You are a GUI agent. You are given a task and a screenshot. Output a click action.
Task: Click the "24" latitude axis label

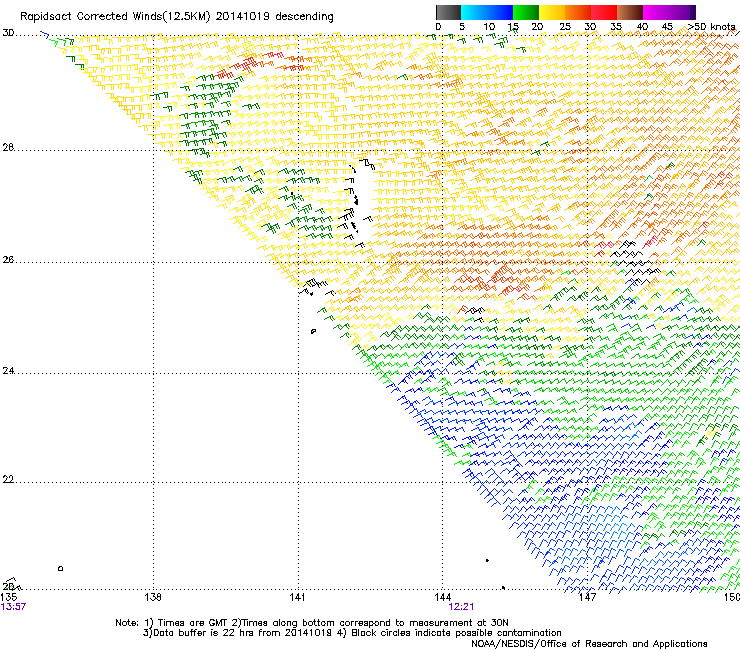[x=8, y=371]
